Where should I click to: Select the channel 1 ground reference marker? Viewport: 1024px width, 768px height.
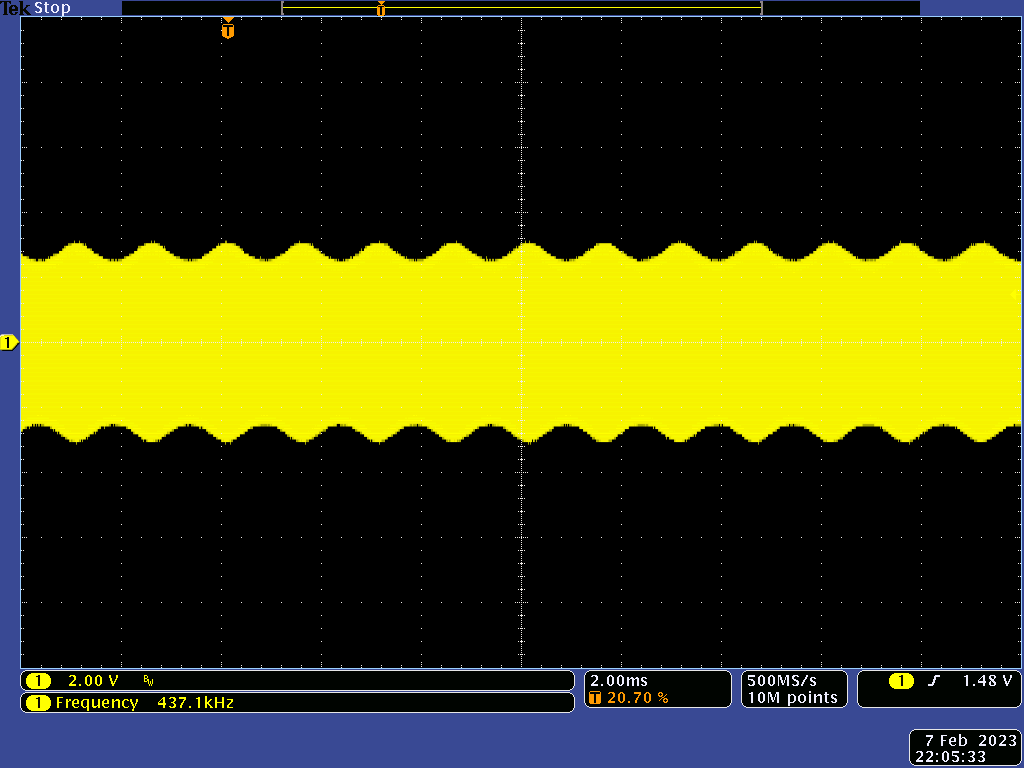click(9, 343)
